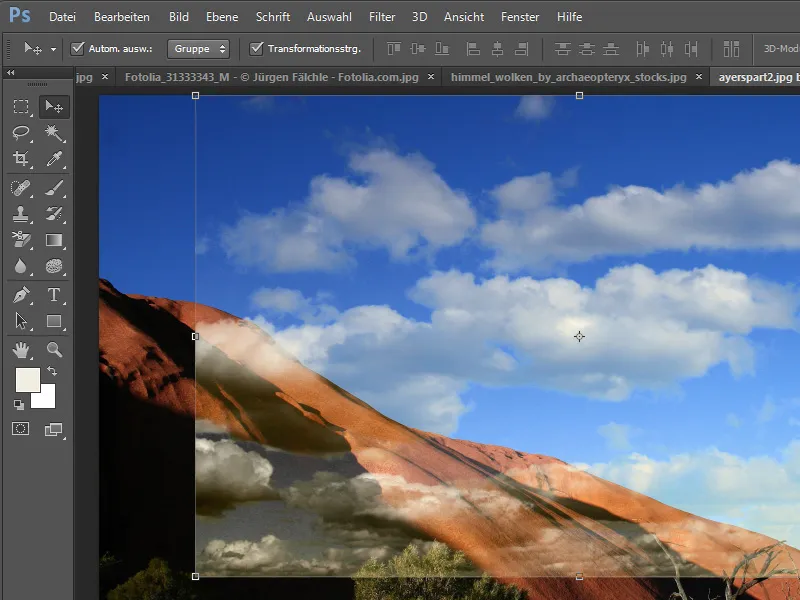Select the Gradient tool

coord(54,239)
